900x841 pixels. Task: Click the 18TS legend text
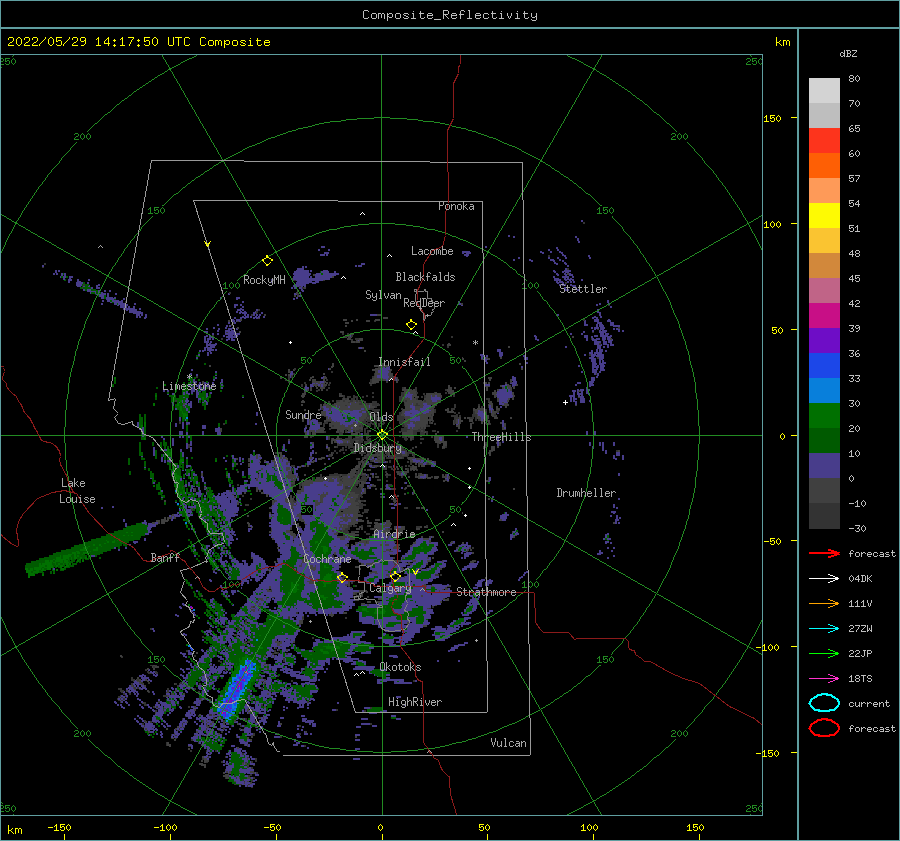coord(860,679)
